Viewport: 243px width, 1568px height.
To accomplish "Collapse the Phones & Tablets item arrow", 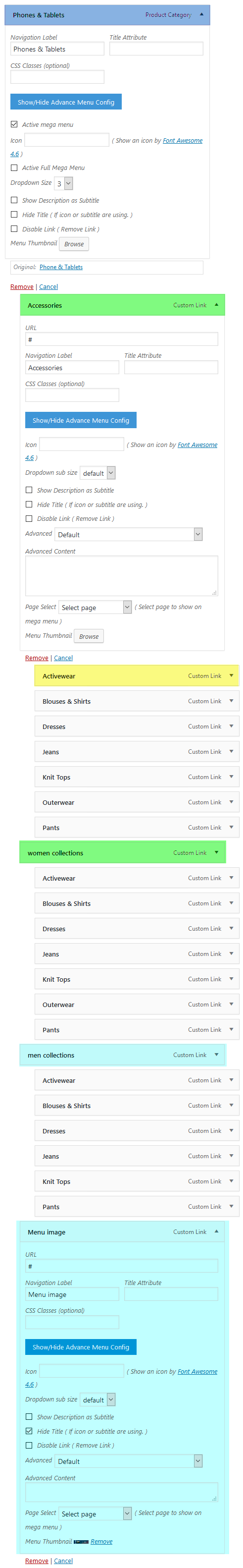I will tap(201, 14).
